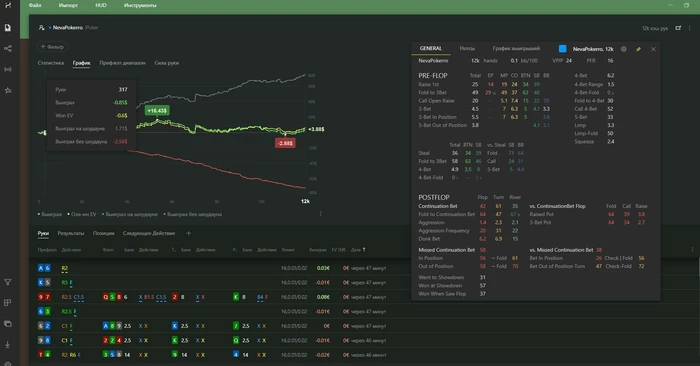The height and width of the screenshot is (366, 700).
Task: Open the 6 2 hand row
Action: tap(364, 326)
